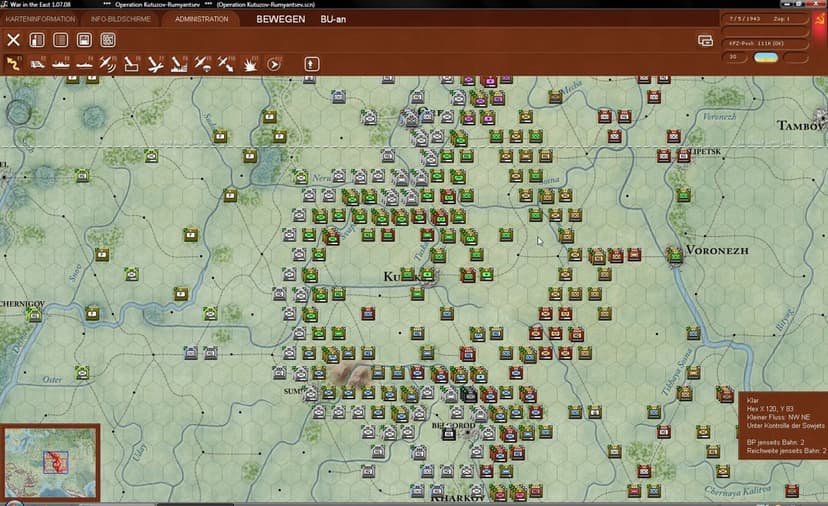This screenshot has width=828, height=506.
Task: Select the F8 bomb city icon
Action: point(178,64)
